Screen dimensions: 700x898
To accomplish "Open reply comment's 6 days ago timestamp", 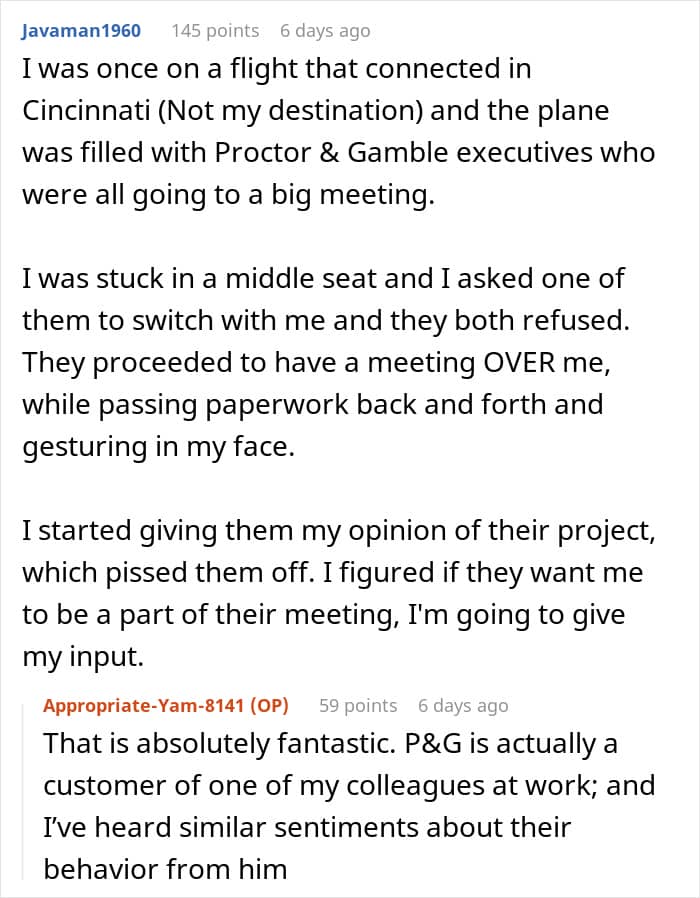I will 463,705.
